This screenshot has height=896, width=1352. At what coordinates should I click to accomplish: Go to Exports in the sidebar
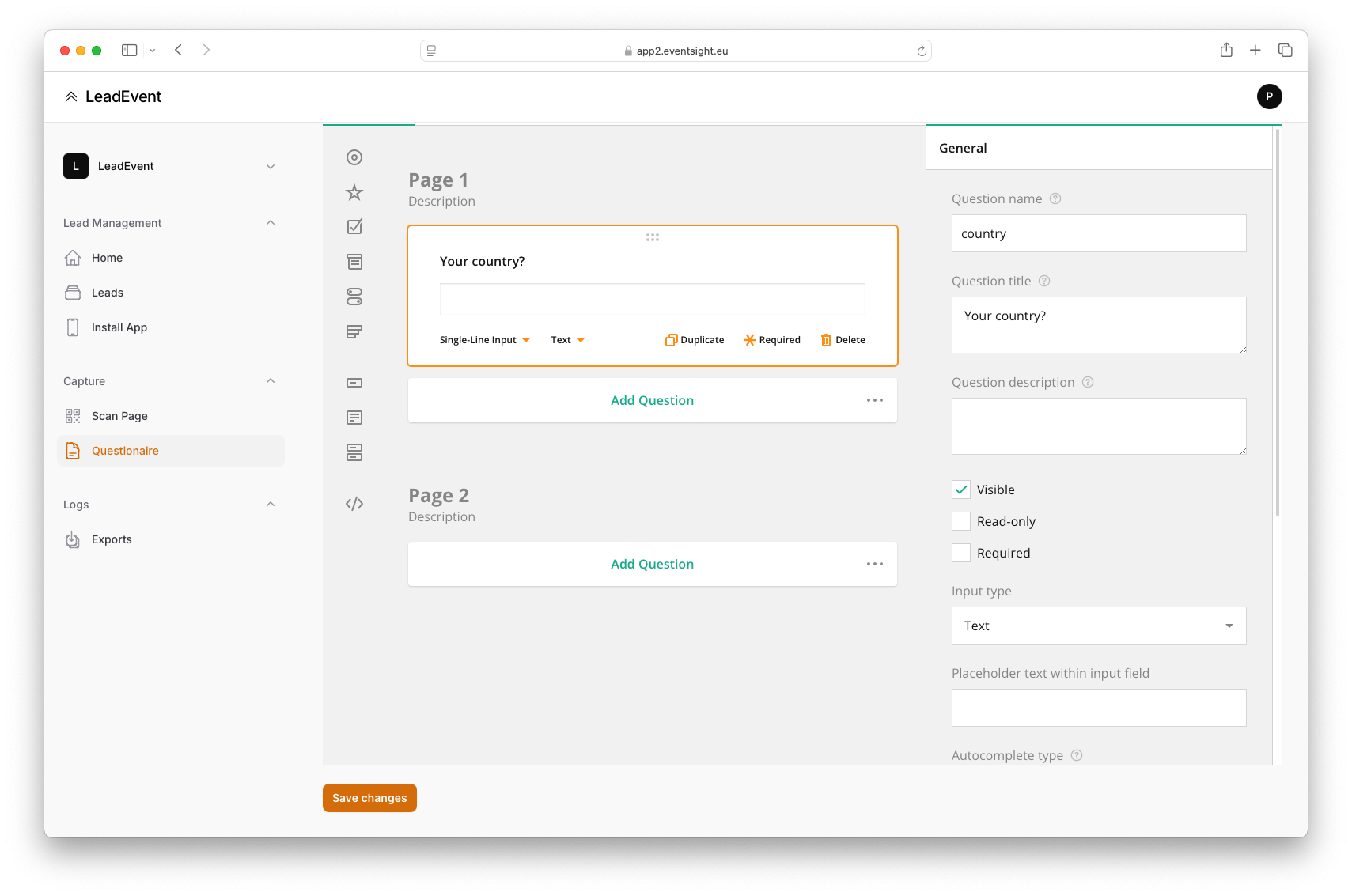point(112,539)
